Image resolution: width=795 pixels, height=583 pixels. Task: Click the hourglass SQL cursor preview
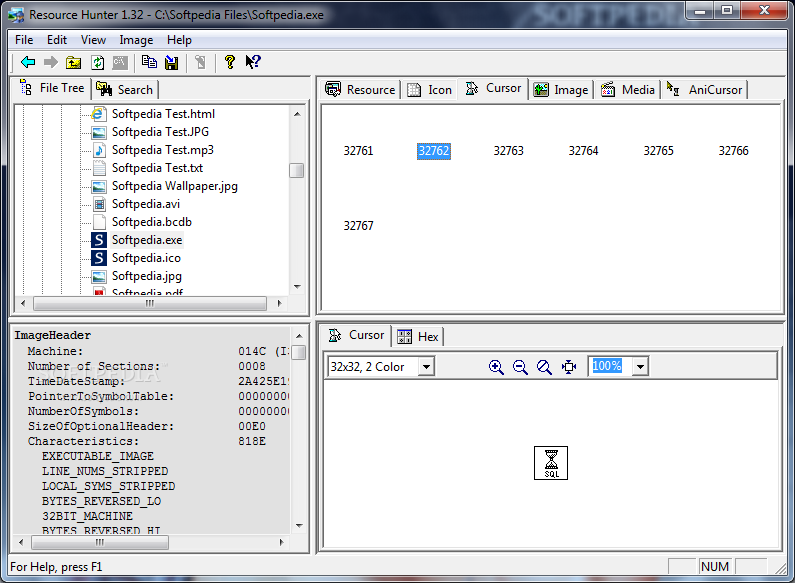point(551,463)
